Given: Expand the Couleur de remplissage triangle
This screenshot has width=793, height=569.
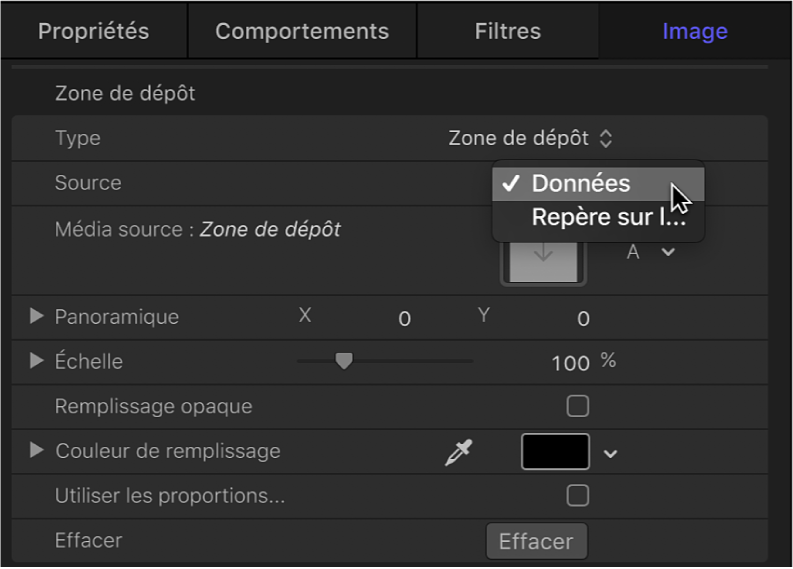Looking at the screenshot, I should 37,451.
